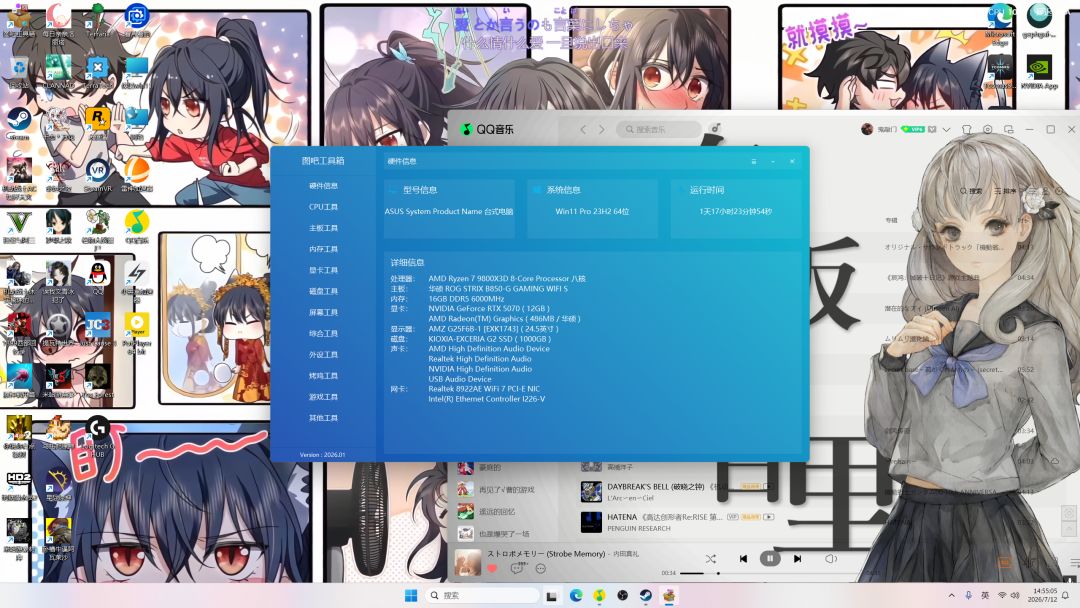This screenshot has height=608, width=1080.
Task: Open QQ Music from the taskbar
Action: click(x=599, y=596)
